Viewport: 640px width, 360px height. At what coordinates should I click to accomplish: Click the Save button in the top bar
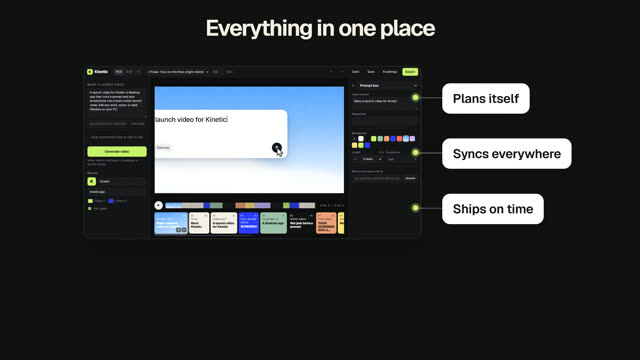click(371, 72)
